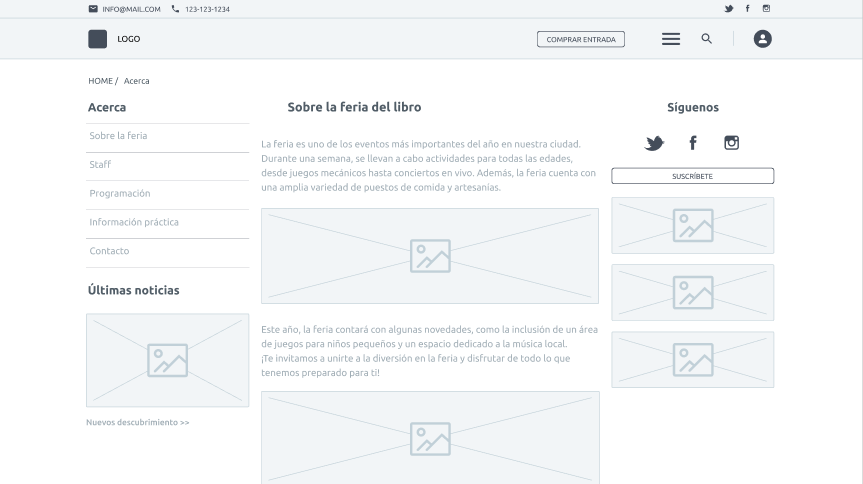The width and height of the screenshot is (863, 484).
Task: Click the square logo icon
Action: click(97, 39)
